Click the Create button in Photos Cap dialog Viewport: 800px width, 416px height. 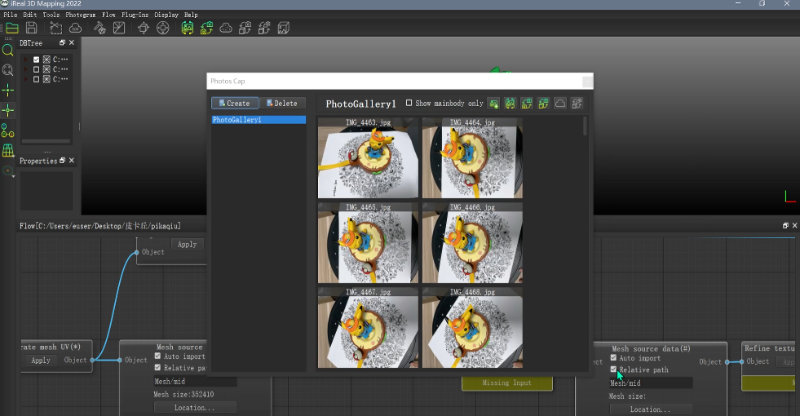pos(235,103)
